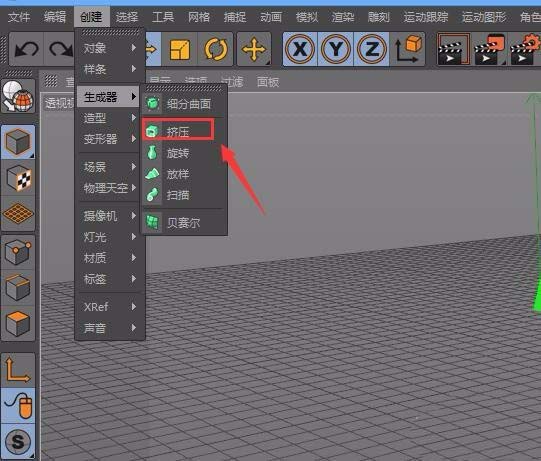Choose 挤压 extrude generator
This screenshot has height=461, width=541.
click(184, 131)
